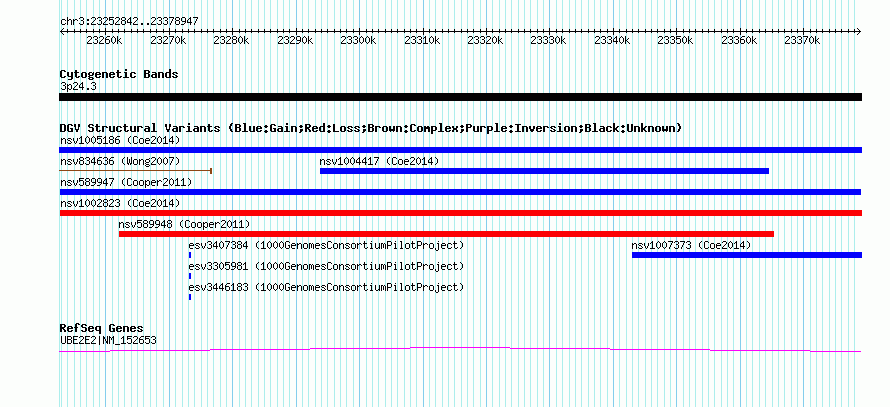Open the esv3305981 variant label

(x=326, y=266)
